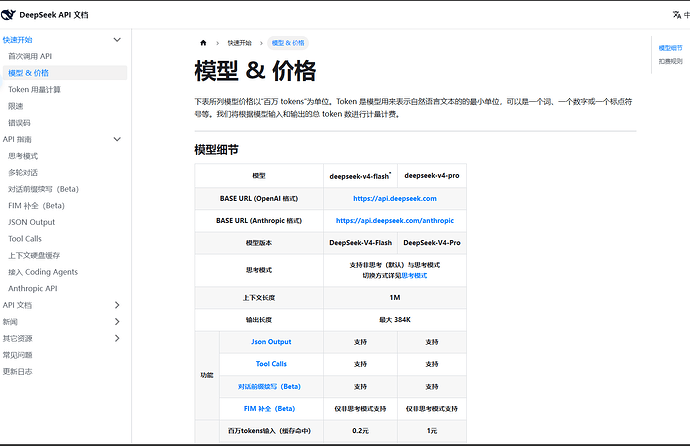690x446 pixels.
Task: Click the 上下文长度 row label
Action: [259, 298]
